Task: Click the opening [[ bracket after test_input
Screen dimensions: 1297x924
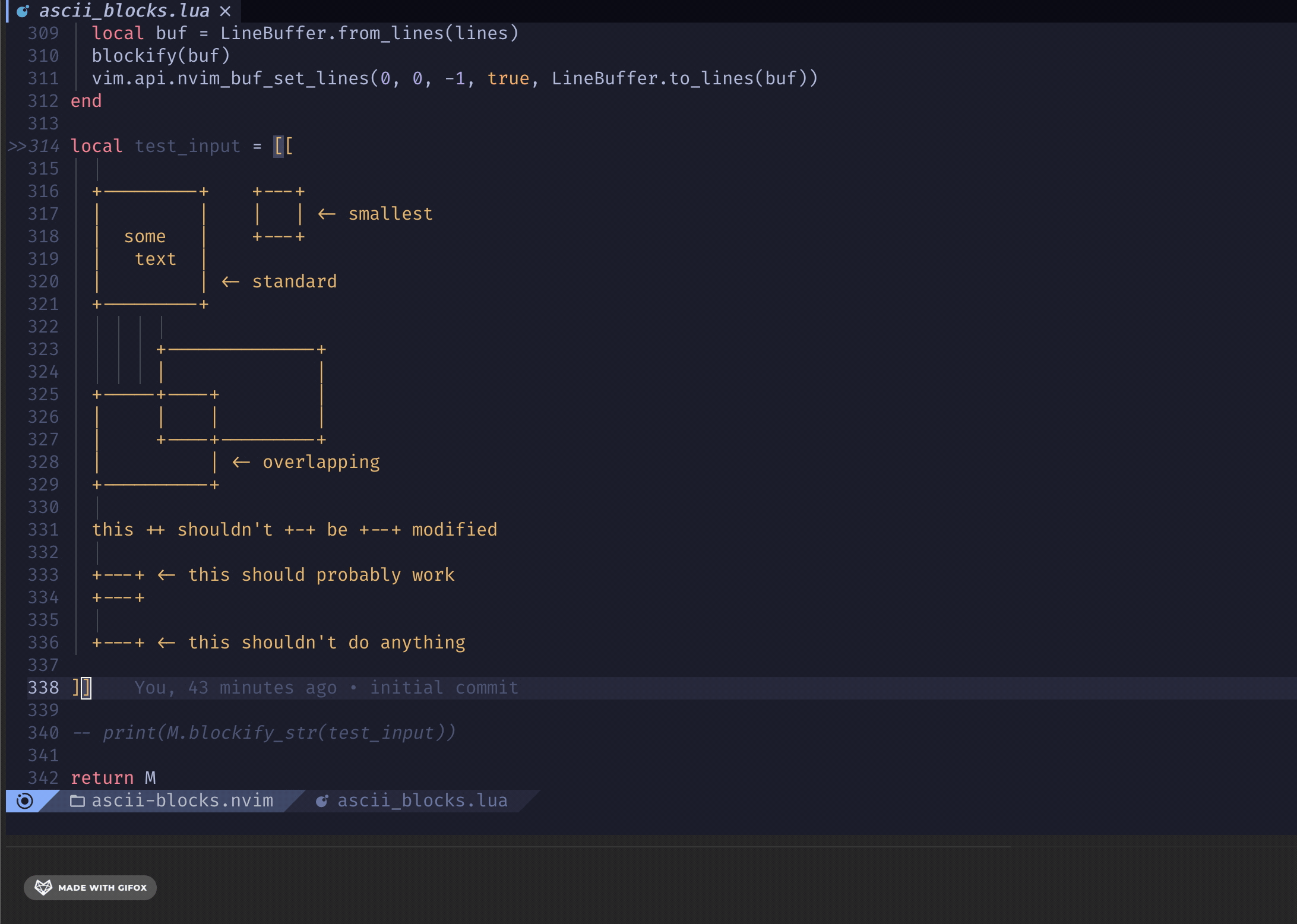Action: click(283, 146)
